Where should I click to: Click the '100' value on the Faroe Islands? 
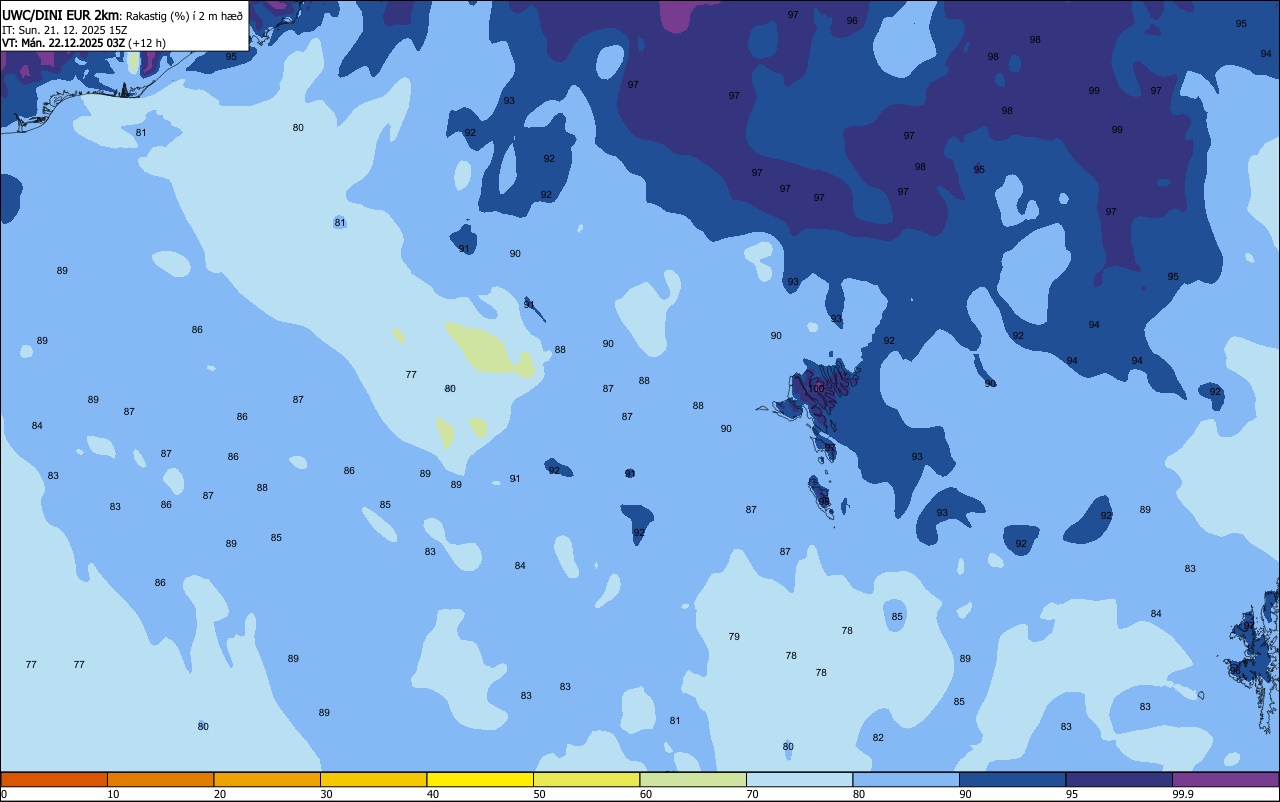(x=817, y=388)
